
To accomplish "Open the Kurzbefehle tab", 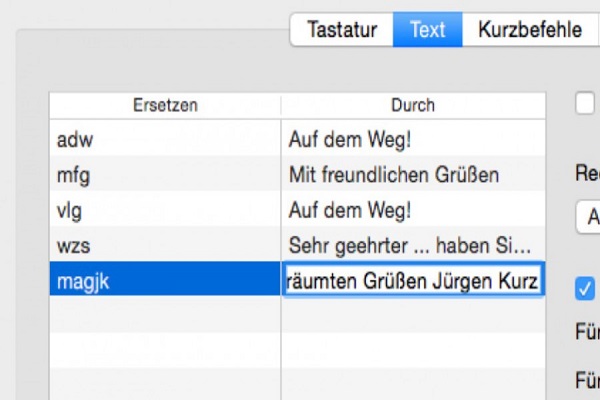I will [530, 30].
